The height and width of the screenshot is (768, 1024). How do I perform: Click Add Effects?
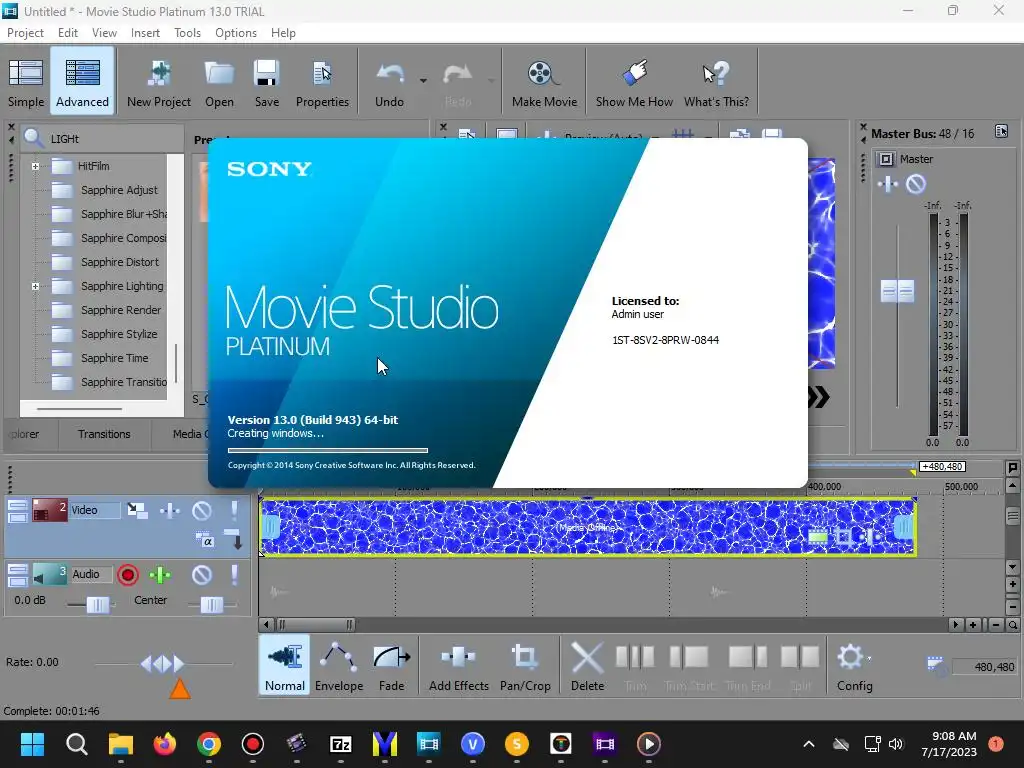pos(458,666)
